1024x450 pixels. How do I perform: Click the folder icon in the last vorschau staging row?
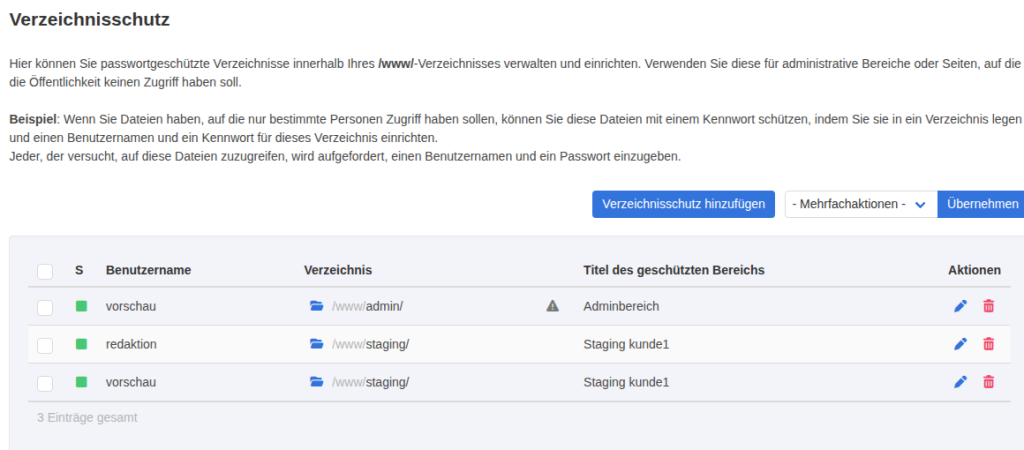pyautogui.click(x=317, y=381)
